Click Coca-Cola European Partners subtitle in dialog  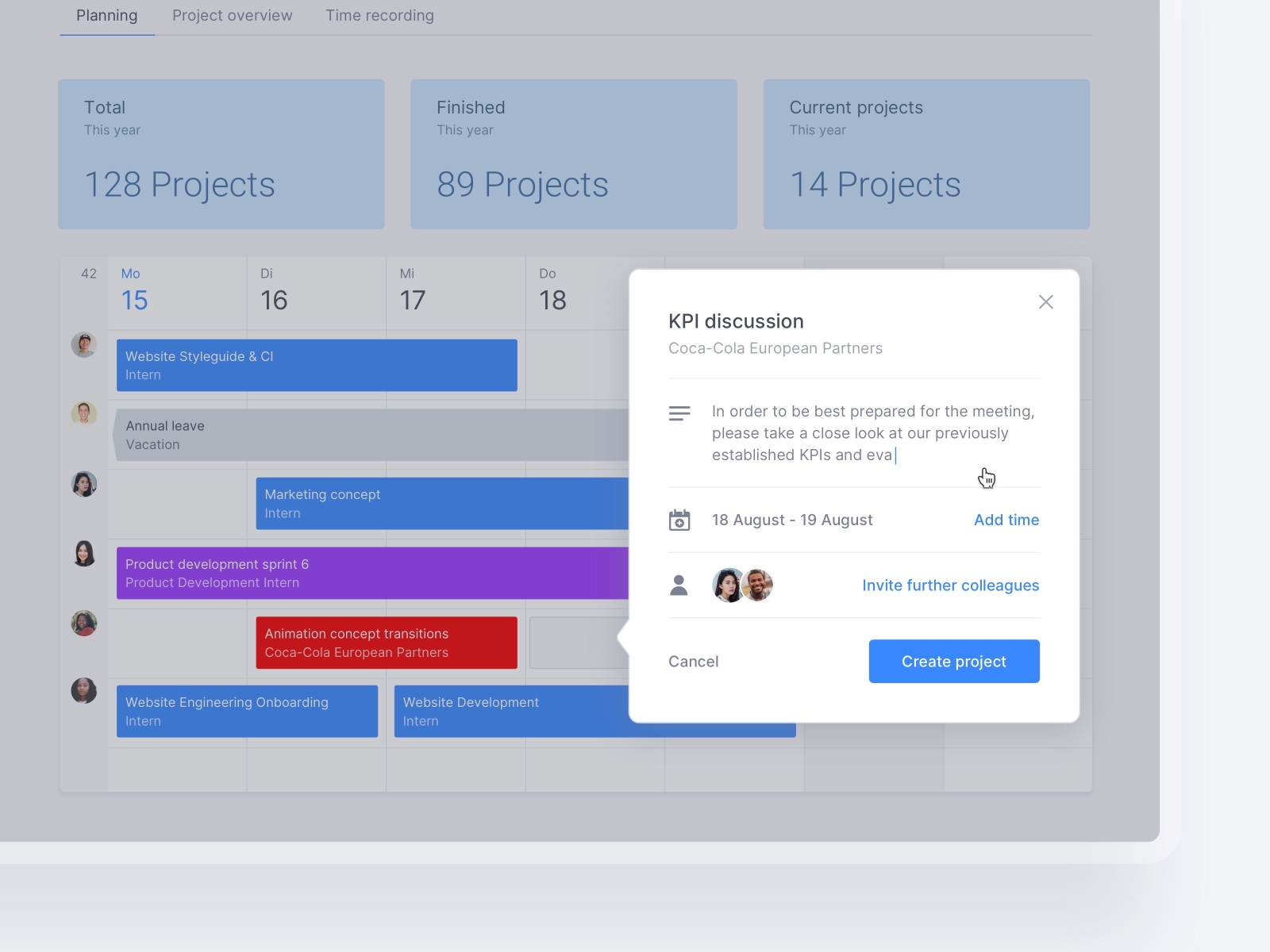click(775, 348)
